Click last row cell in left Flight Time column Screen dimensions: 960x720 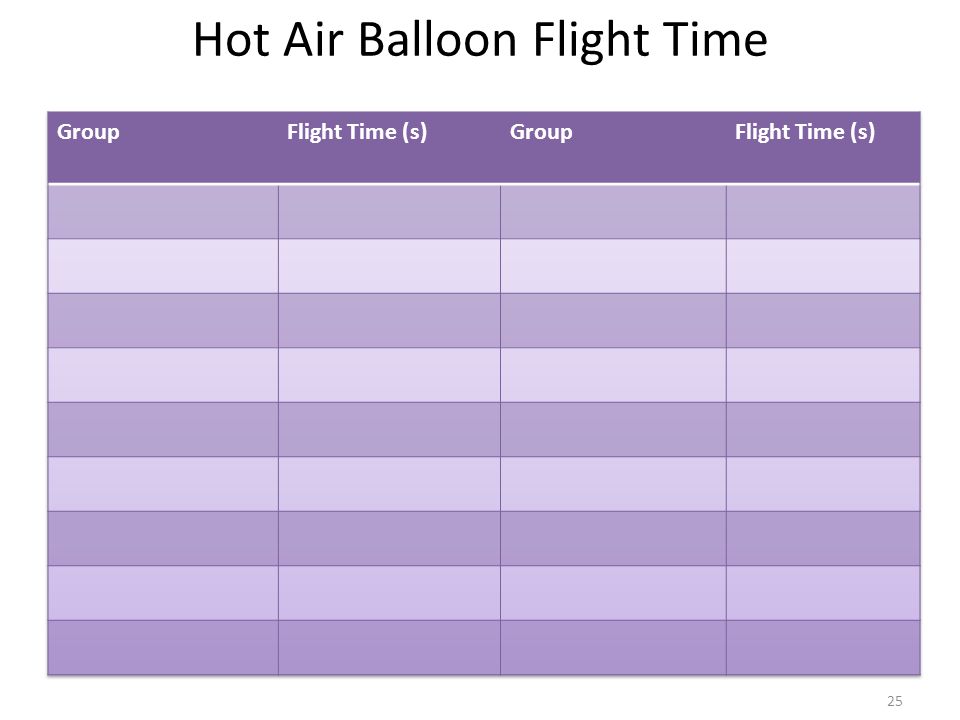pos(389,648)
